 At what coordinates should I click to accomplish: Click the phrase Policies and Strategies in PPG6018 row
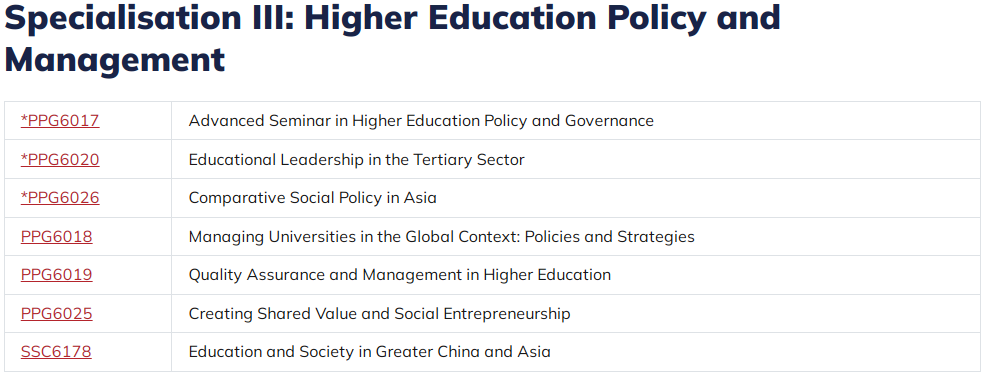[609, 236]
